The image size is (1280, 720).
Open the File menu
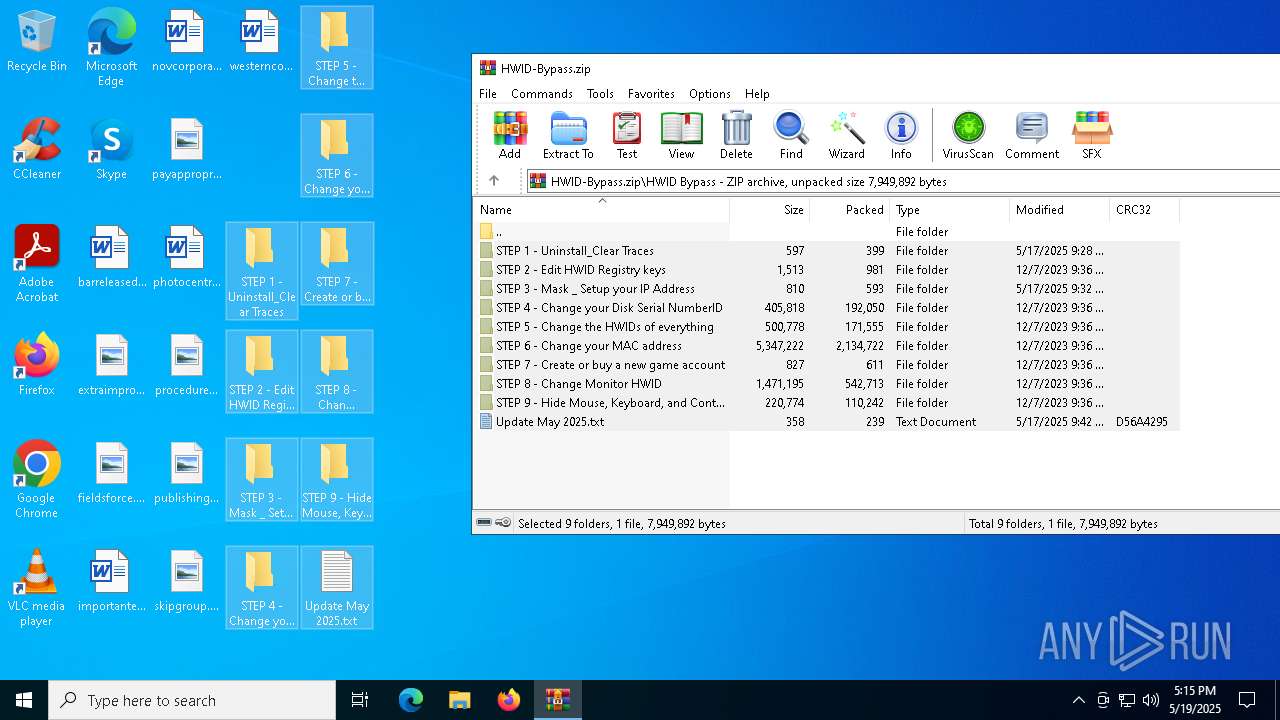tap(488, 94)
